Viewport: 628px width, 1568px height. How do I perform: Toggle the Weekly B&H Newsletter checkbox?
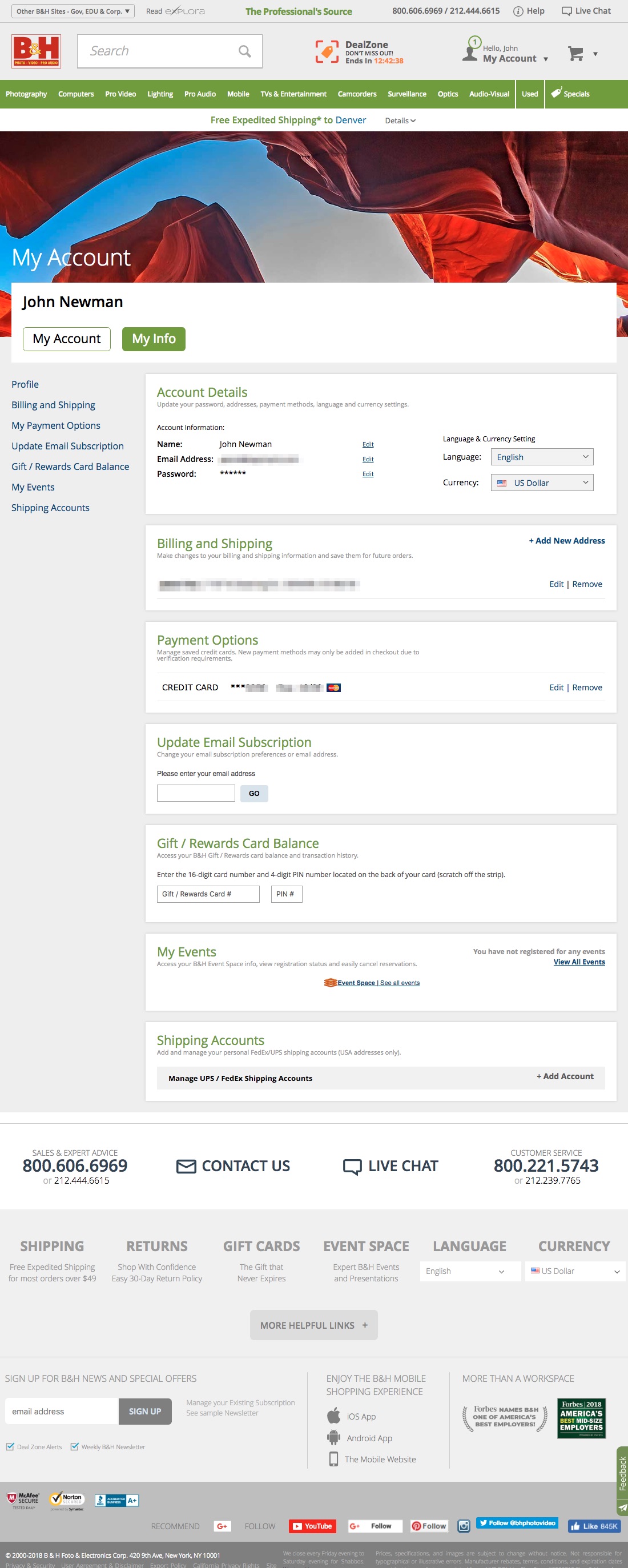coord(75,1446)
